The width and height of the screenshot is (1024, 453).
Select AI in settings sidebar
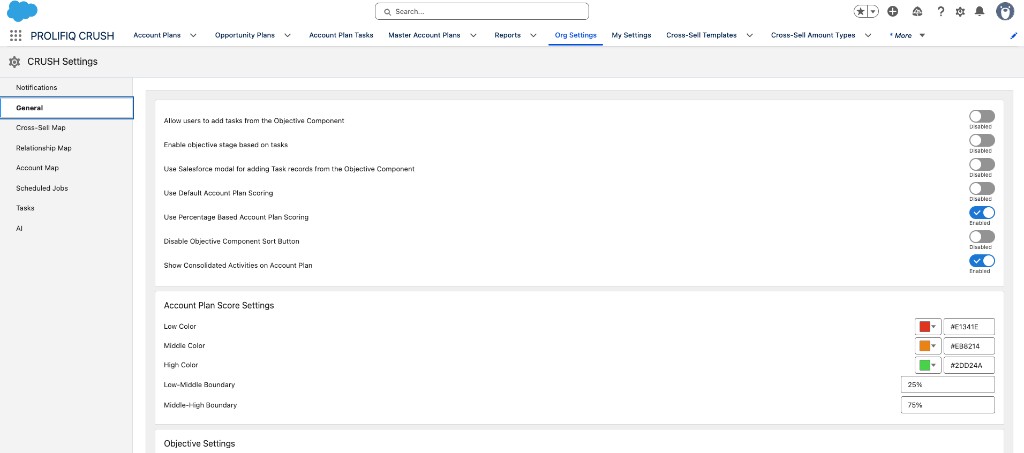(x=66, y=228)
